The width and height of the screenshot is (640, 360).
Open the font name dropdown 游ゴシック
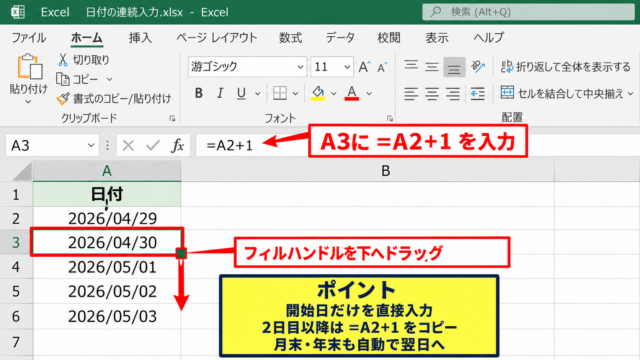pyautogui.click(x=300, y=67)
